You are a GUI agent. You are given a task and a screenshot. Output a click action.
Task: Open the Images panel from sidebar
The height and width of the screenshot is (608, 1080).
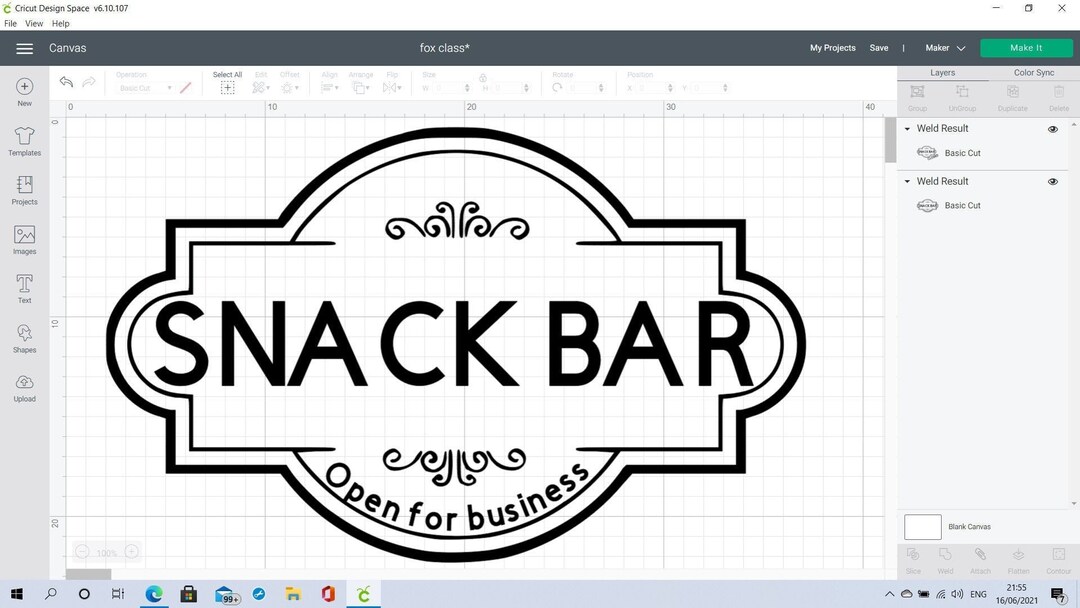pyautogui.click(x=23, y=239)
